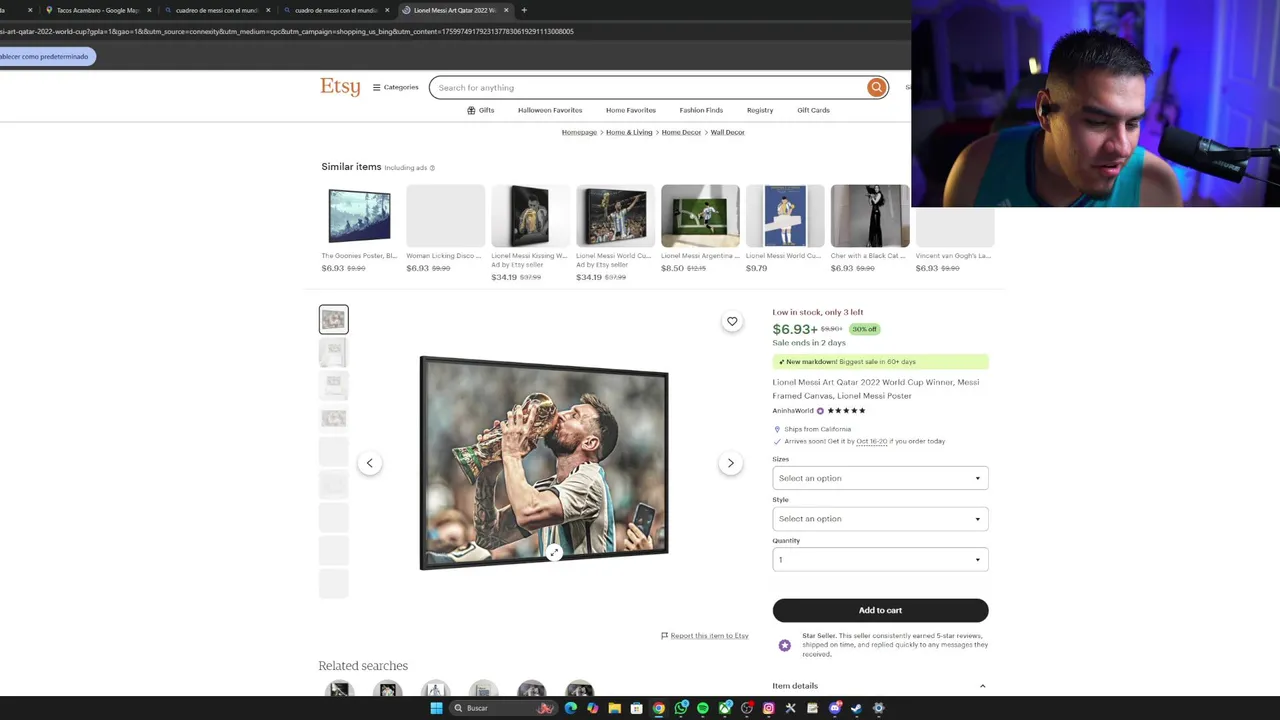Open Halloween Favorites navigation link
This screenshot has height=720, width=1280.
click(550, 110)
